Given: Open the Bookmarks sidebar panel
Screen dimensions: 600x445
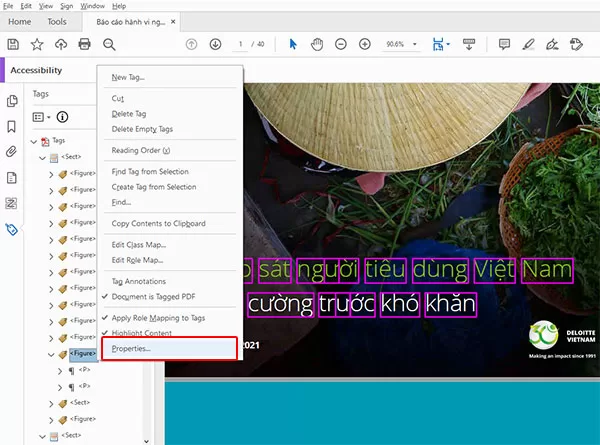Looking at the screenshot, I should click(12, 127).
